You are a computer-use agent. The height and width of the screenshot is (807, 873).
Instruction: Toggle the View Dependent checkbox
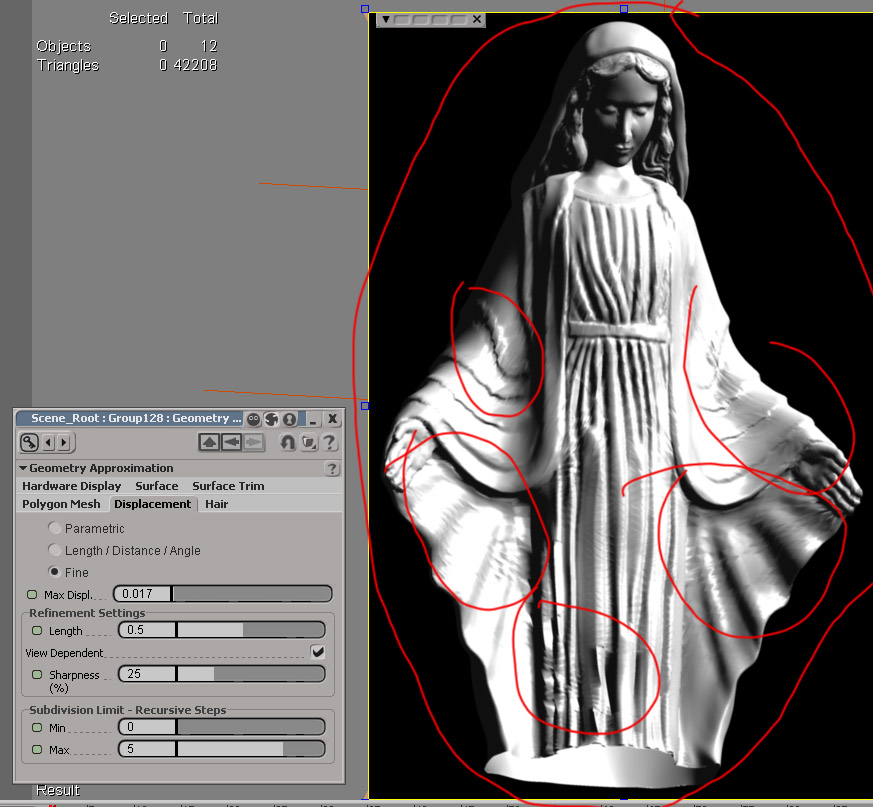click(x=317, y=652)
